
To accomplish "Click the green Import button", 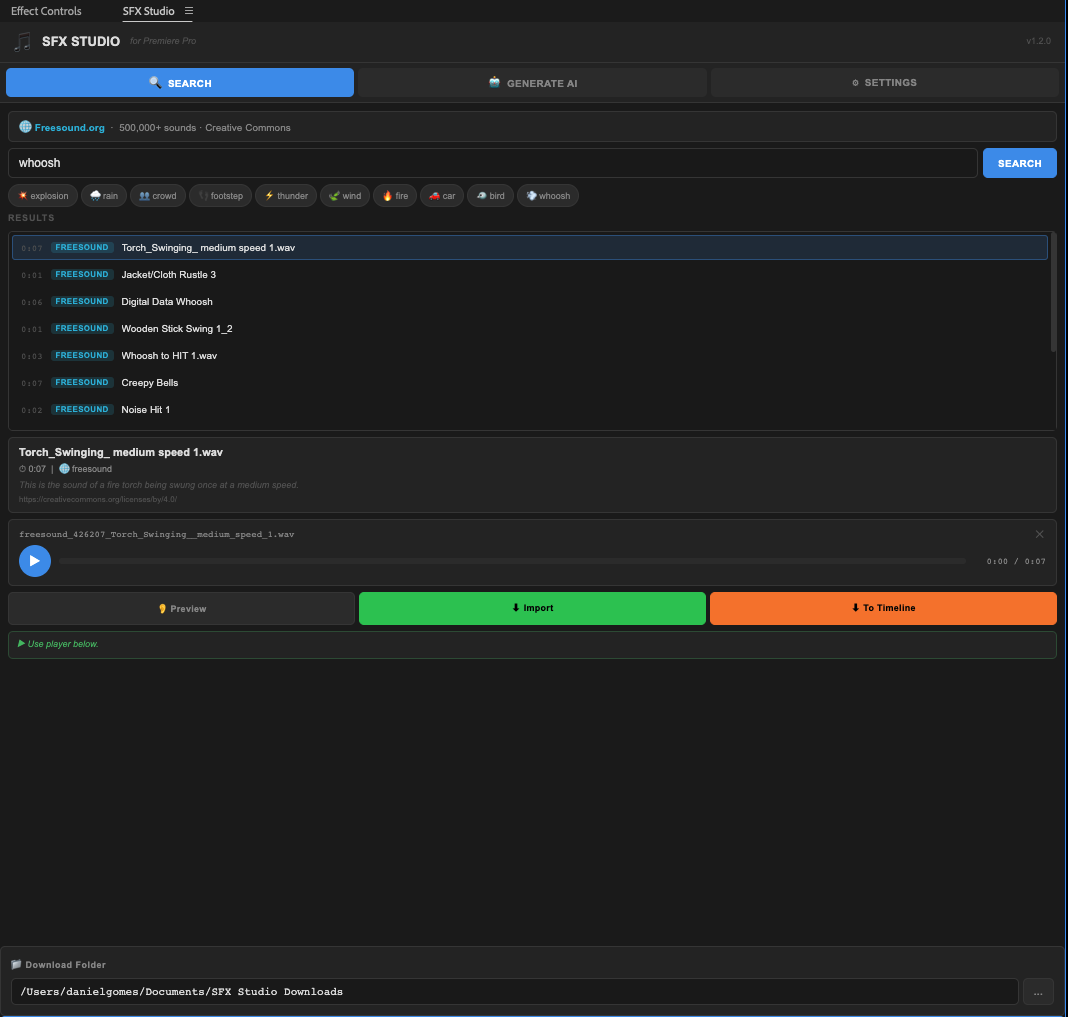I will pyautogui.click(x=532, y=608).
